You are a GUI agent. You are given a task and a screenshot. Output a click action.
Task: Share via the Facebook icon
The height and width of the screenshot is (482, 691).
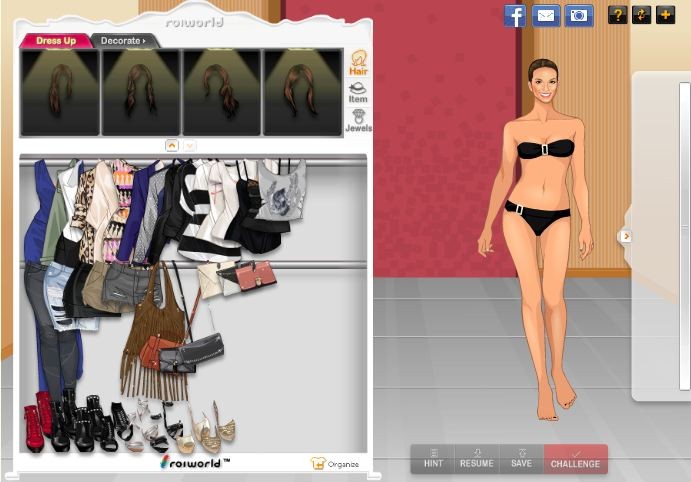pos(515,15)
